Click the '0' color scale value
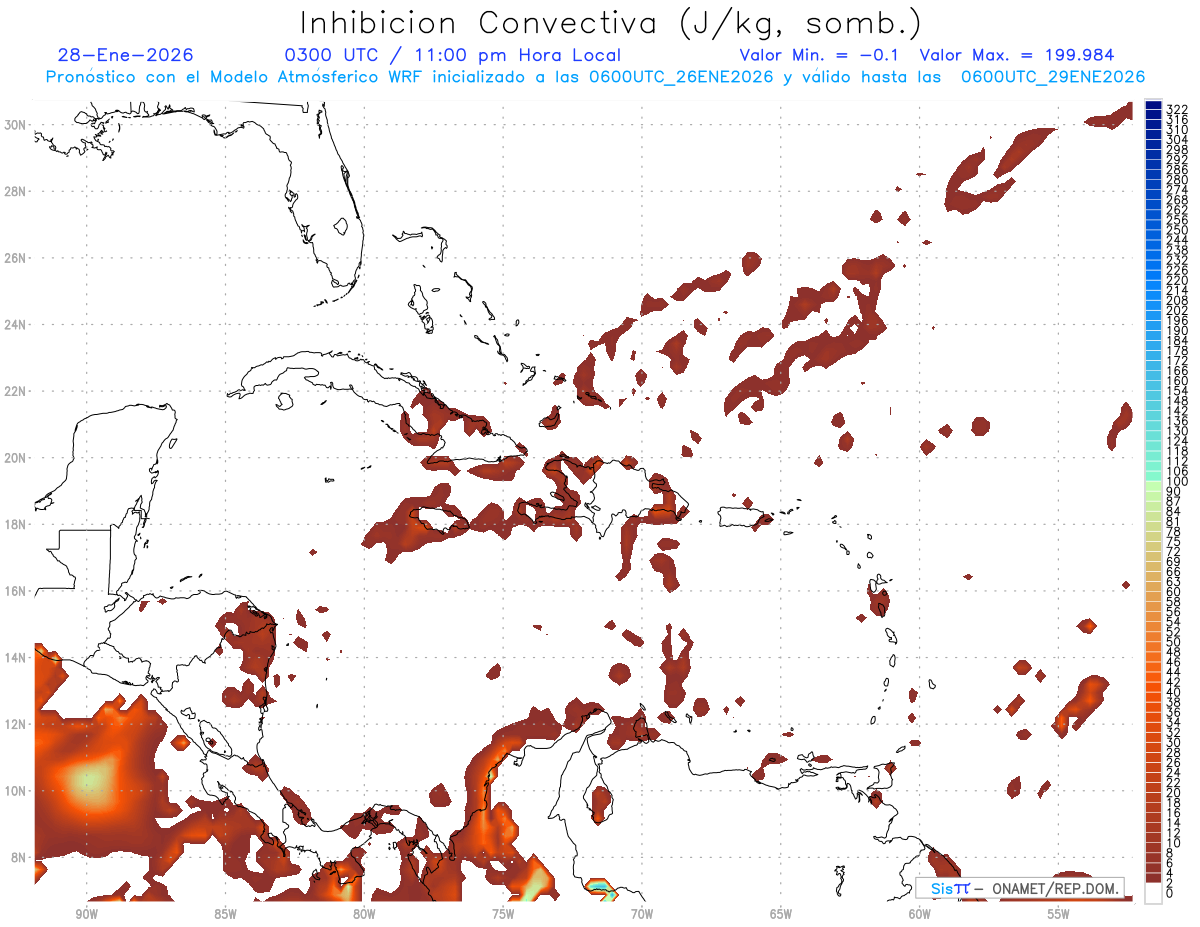This screenshot has width=1200, height=927. tap(1170, 893)
